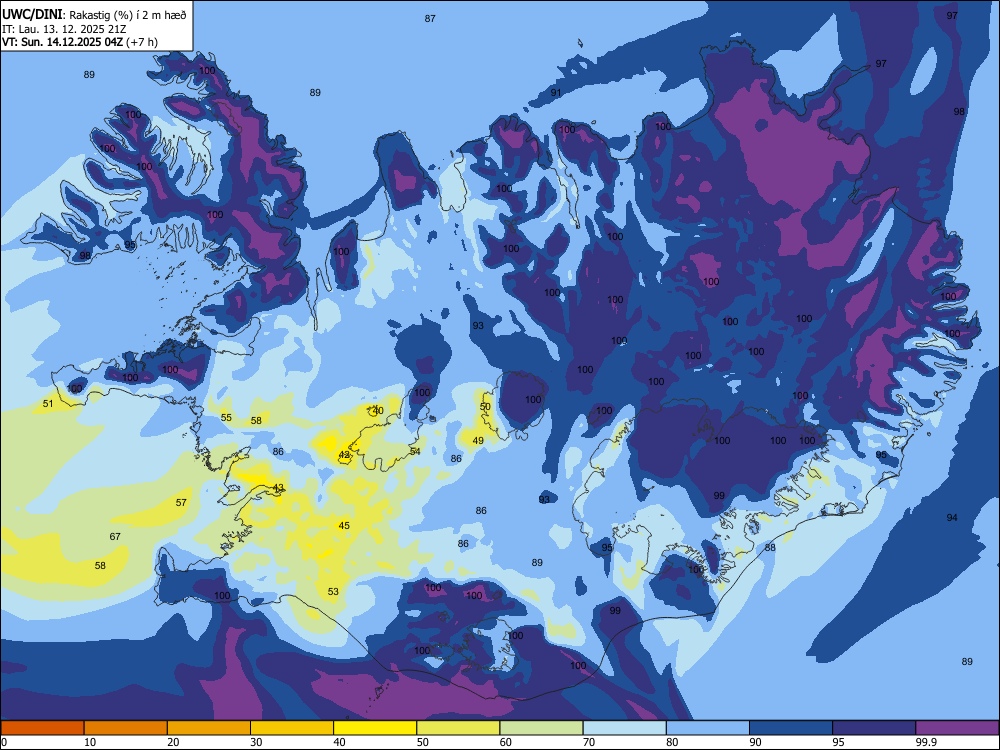Image resolution: width=1000 pixels, height=750 pixels.
Task: Click the amber 20–30 legend swatch
Action: click(209, 728)
